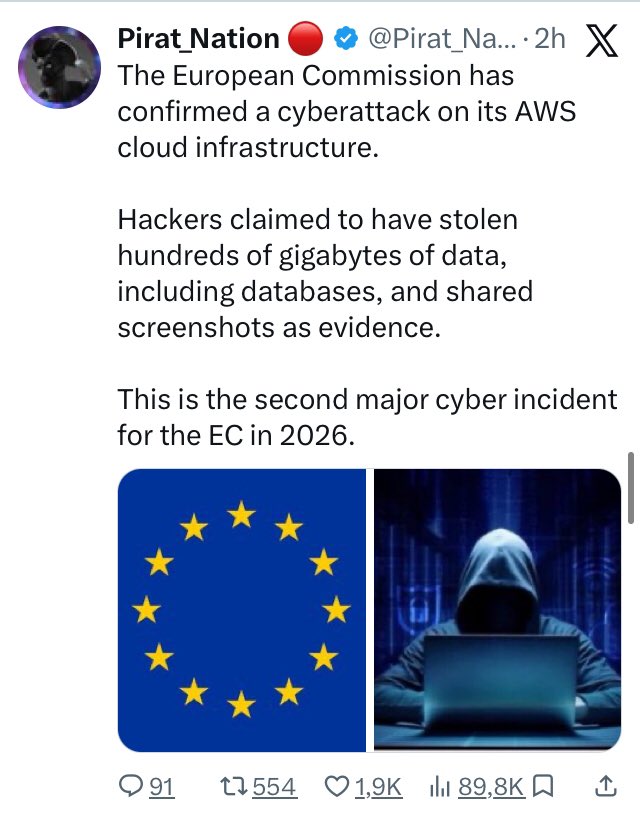Click the reply speech bubble icon
Image resolution: width=640 pixels, height=828 pixels.
pos(132,788)
